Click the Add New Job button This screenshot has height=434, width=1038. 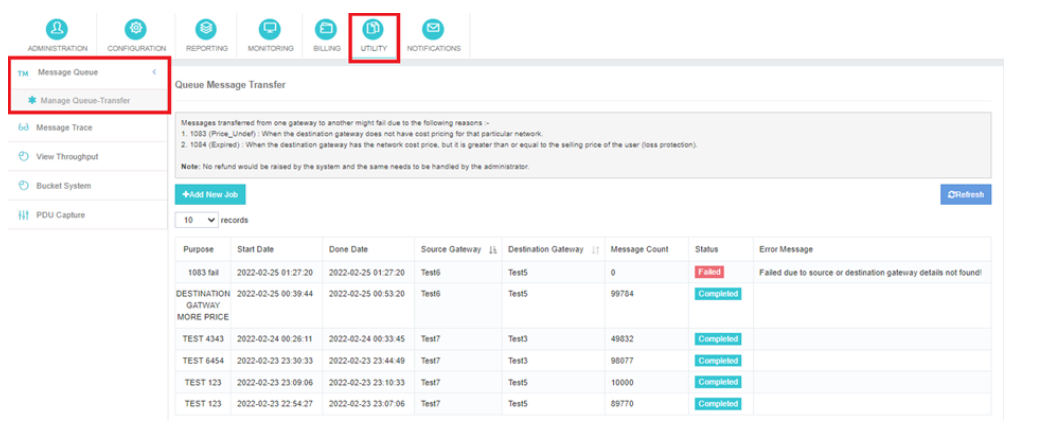click(x=210, y=195)
